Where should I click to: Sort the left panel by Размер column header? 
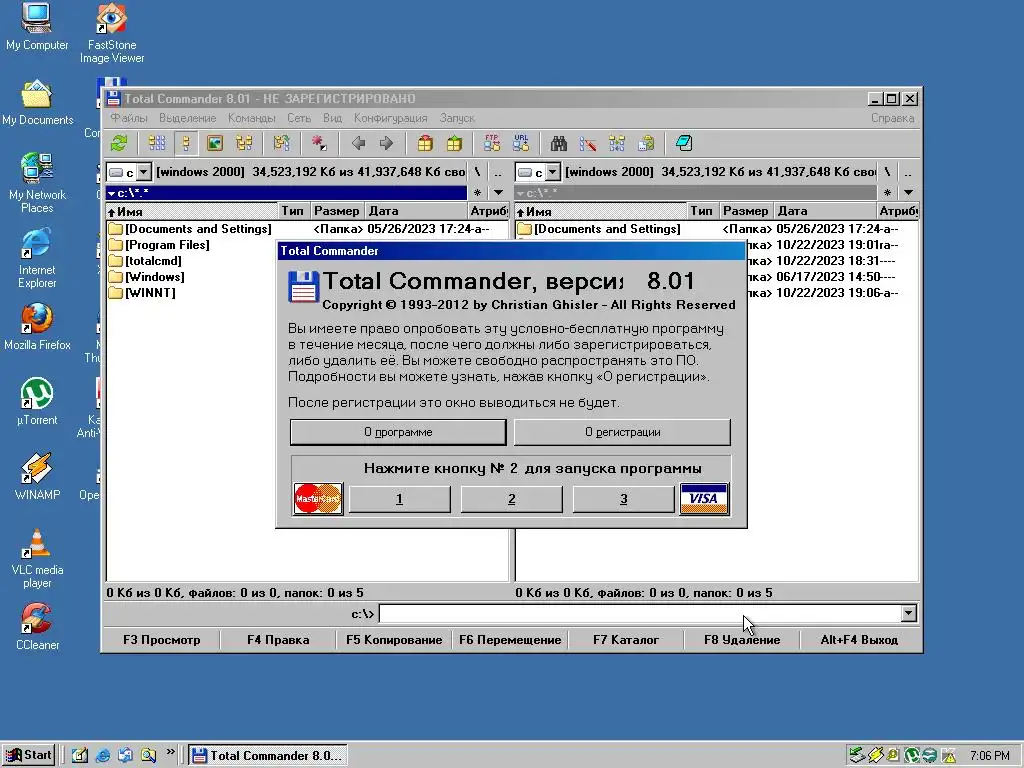coord(336,211)
